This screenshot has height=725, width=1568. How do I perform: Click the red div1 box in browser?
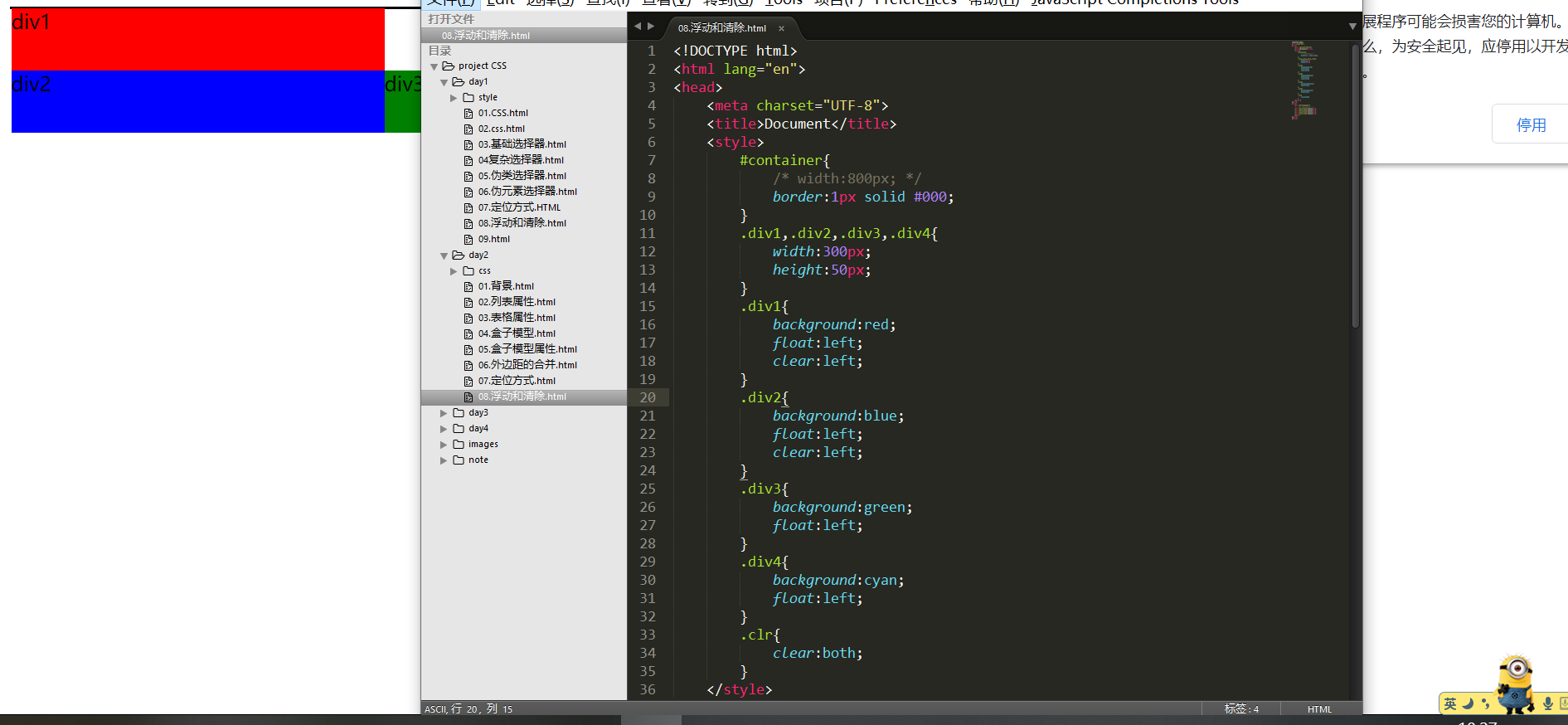click(198, 39)
